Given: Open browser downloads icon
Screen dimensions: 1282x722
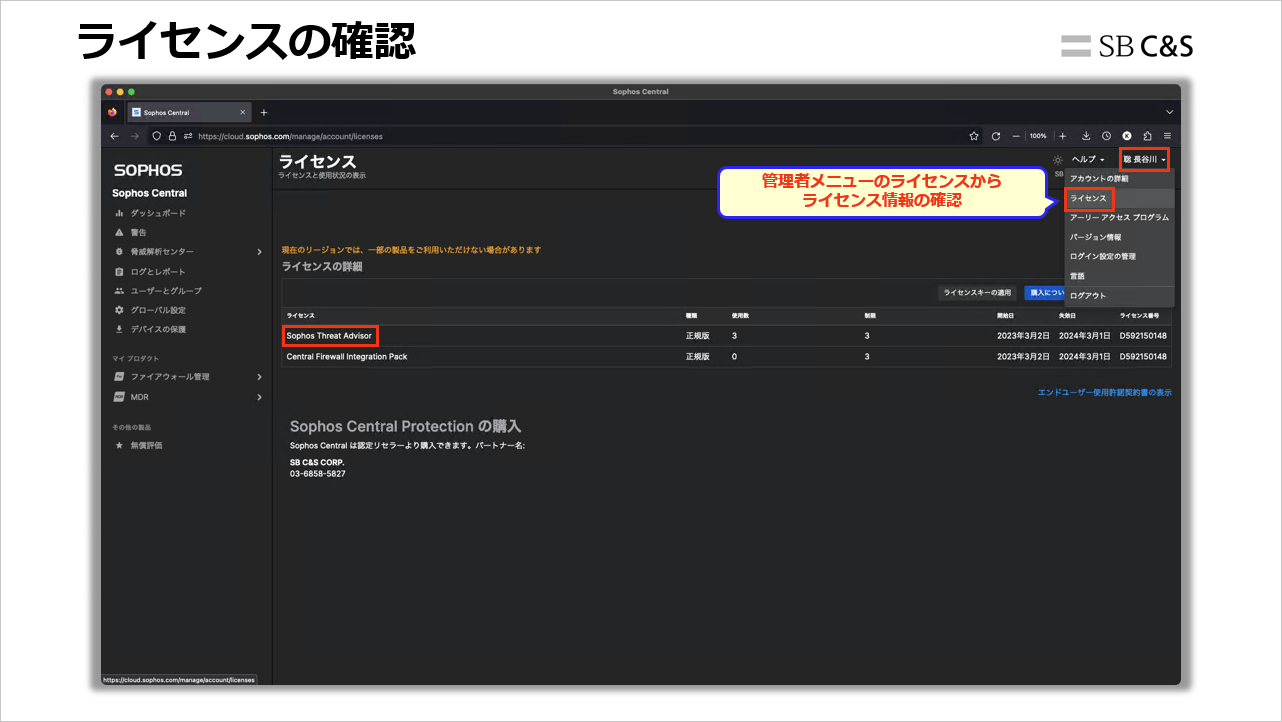Looking at the screenshot, I should [1086, 136].
